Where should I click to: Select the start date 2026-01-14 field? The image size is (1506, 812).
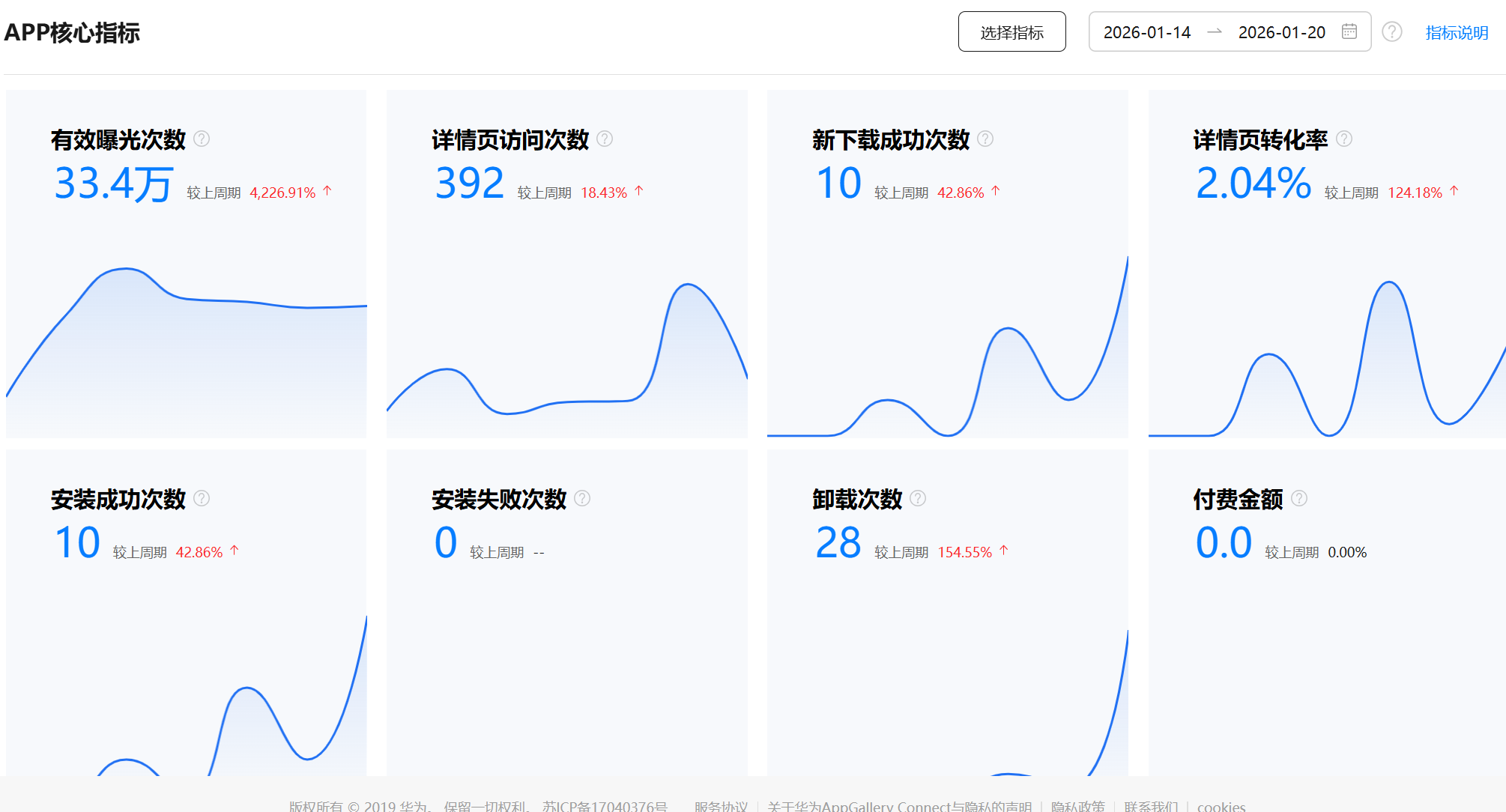coord(1147,32)
